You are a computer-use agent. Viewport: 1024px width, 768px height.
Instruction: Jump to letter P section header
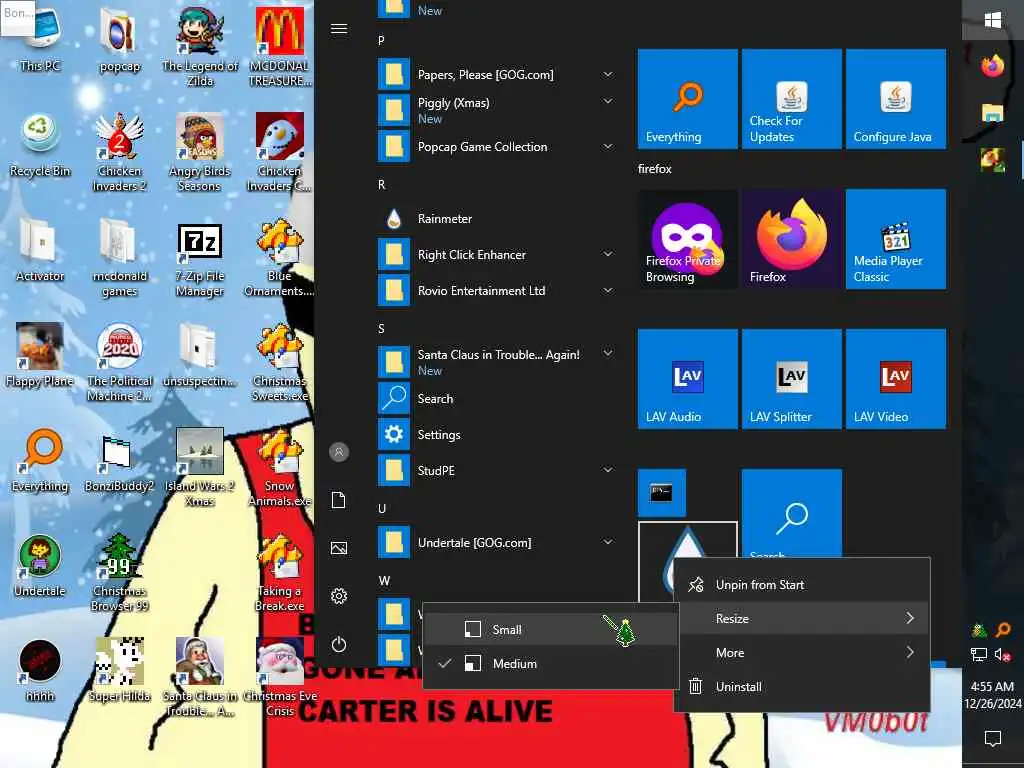pos(381,40)
